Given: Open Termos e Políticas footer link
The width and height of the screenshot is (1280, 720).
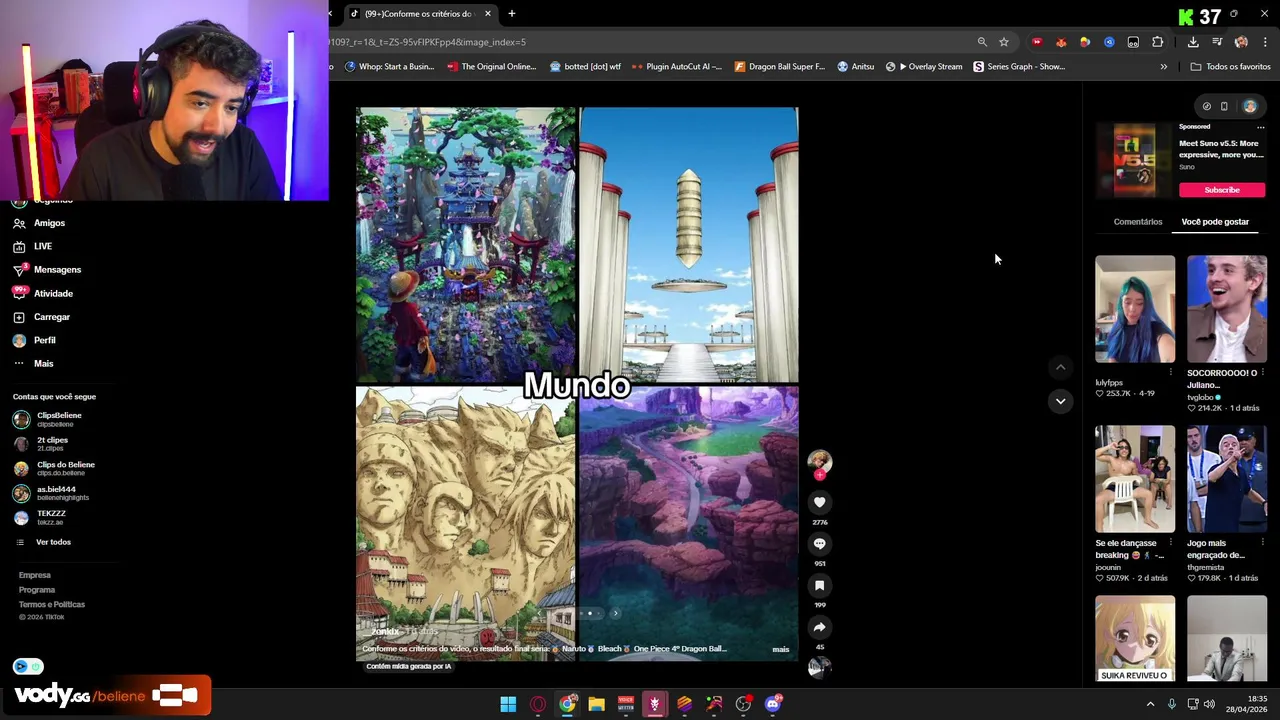Looking at the screenshot, I should click(51, 604).
